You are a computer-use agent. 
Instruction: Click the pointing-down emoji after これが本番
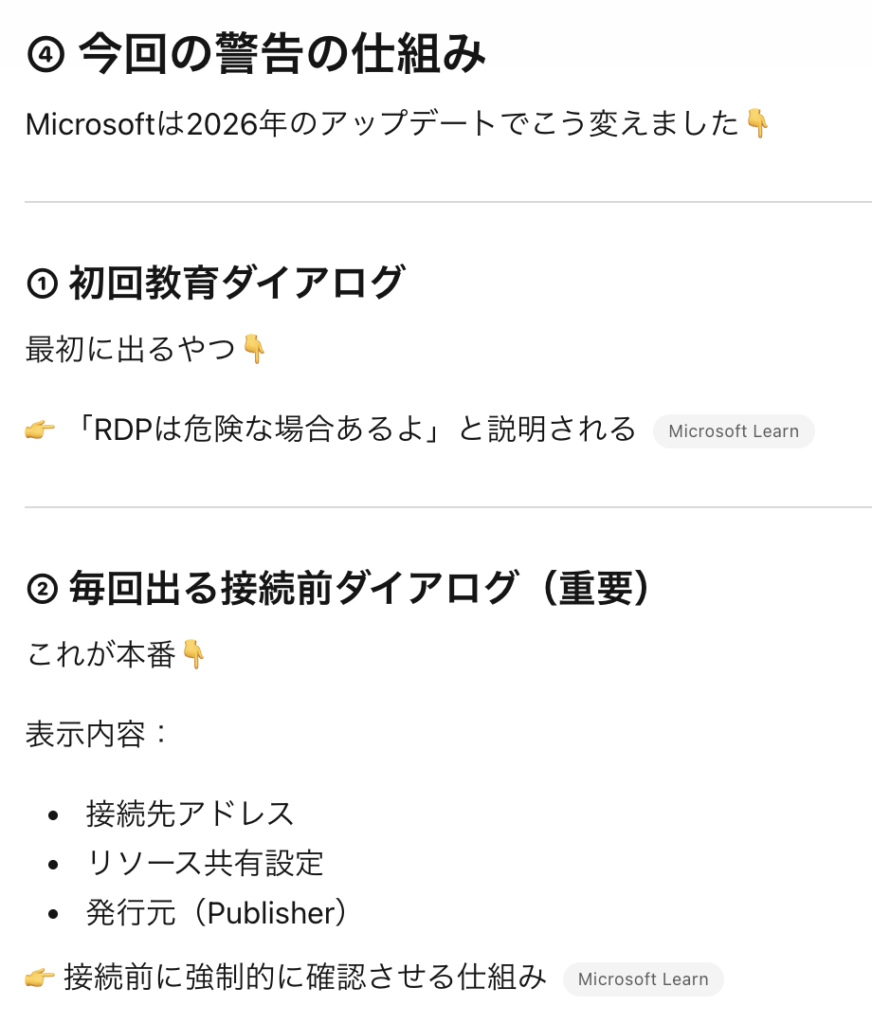[x=193, y=655]
